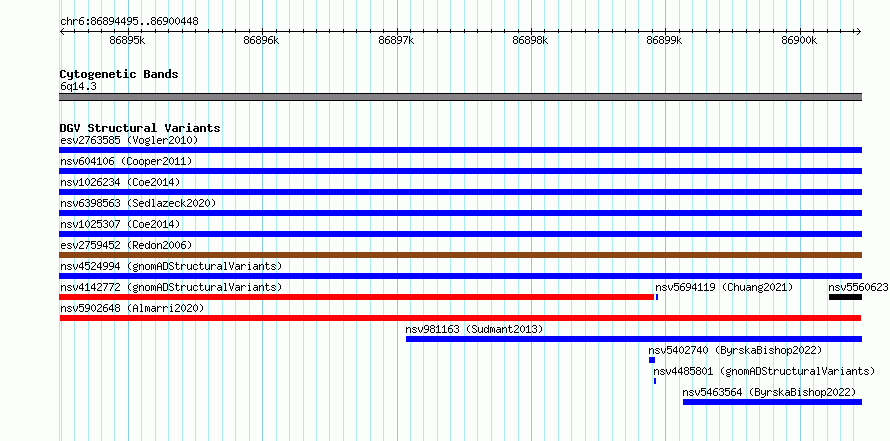The width and height of the screenshot is (890, 441).
Task: Click the DGV Structural Variants track title
Action: click(140, 128)
